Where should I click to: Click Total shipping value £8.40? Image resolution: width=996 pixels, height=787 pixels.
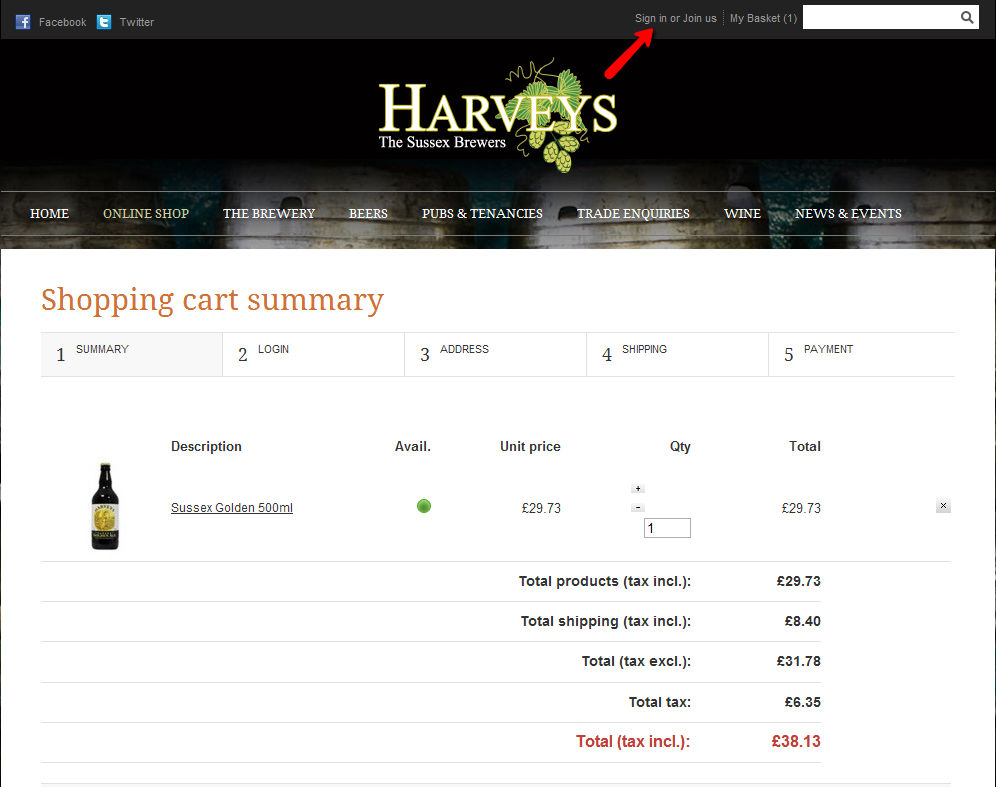[803, 621]
